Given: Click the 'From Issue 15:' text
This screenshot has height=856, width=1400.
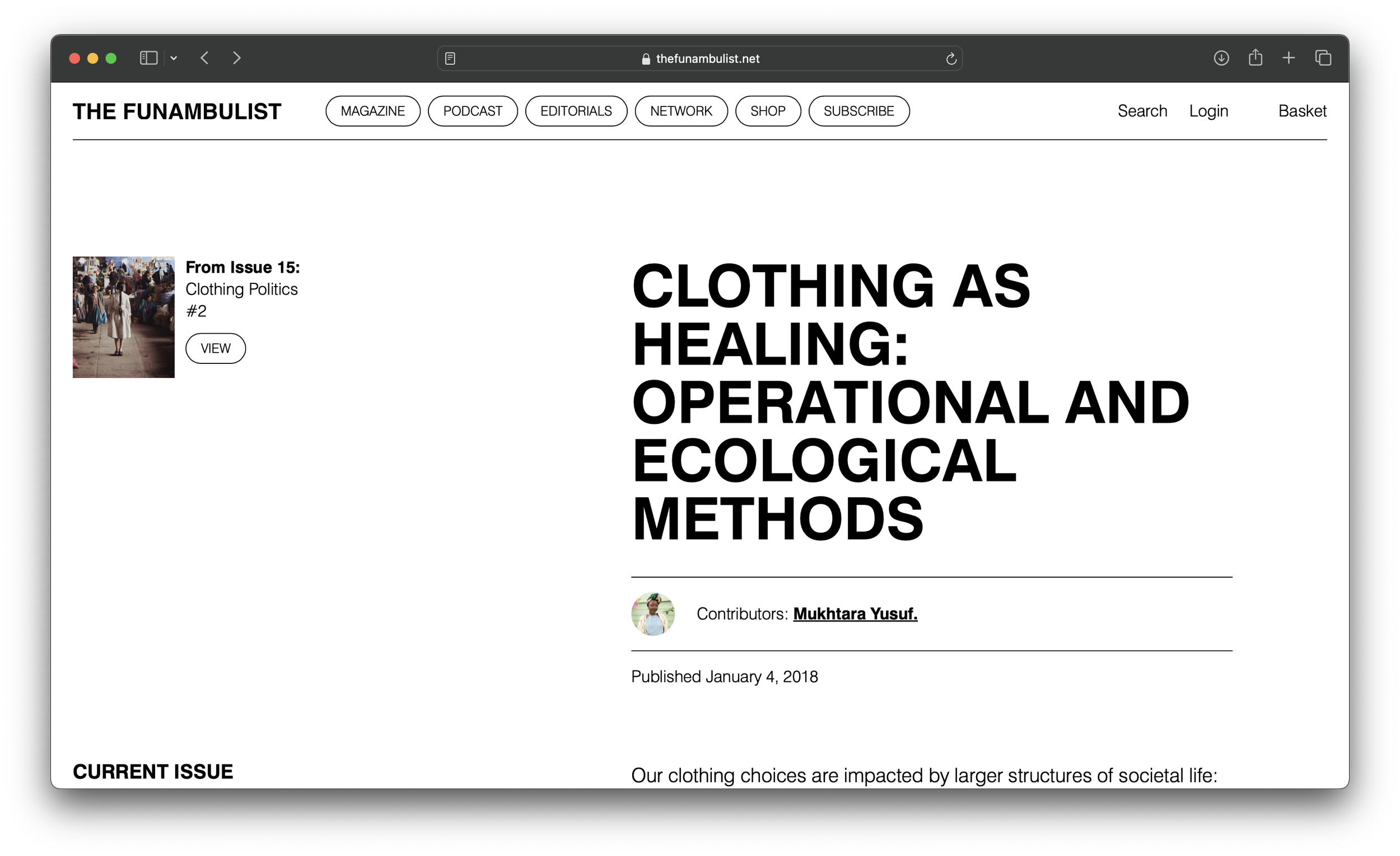Looking at the screenshot, I should [242, 267].
